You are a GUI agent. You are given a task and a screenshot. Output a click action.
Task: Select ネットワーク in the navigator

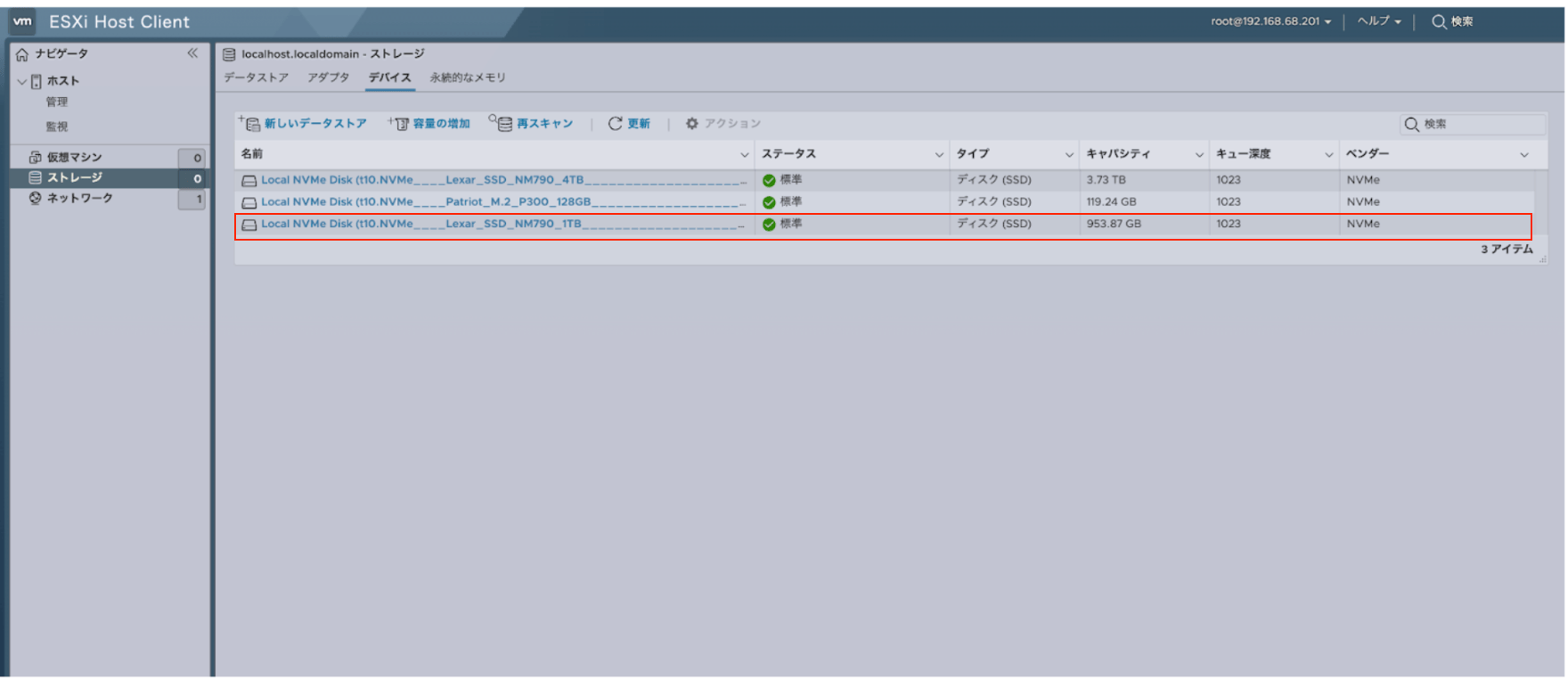(80, 198)
